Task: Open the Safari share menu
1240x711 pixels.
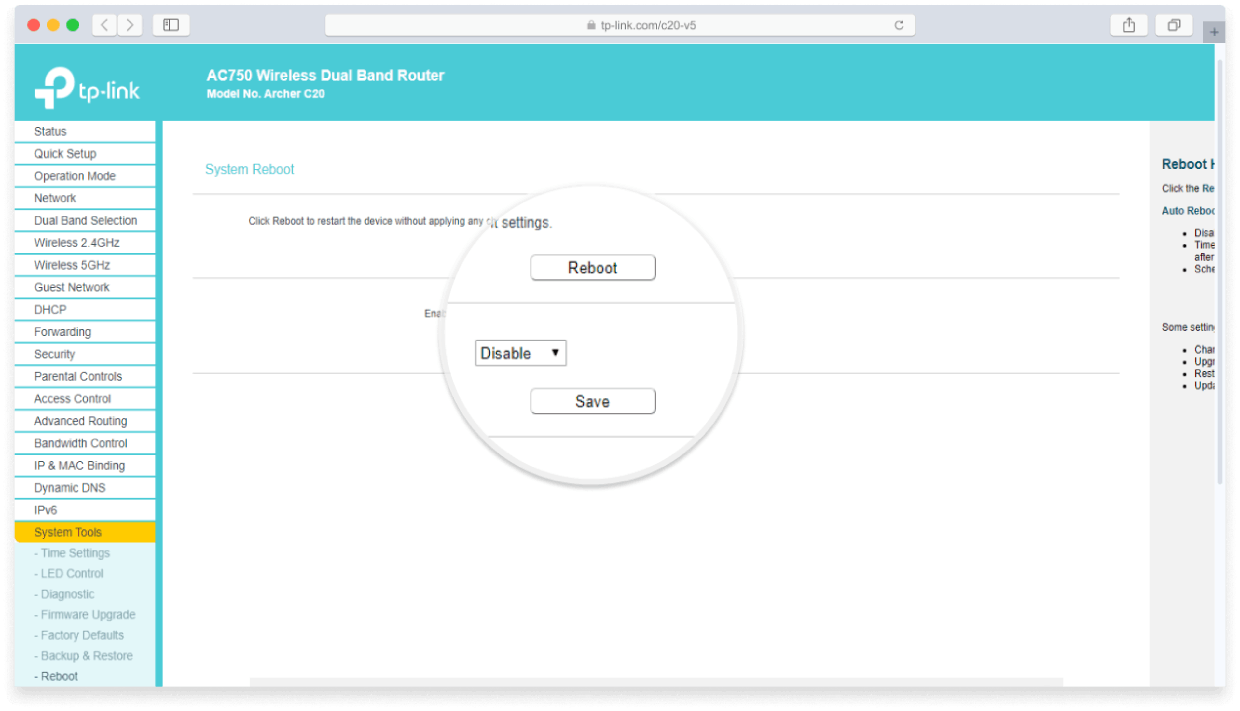Action: [x=1129, y=25]
